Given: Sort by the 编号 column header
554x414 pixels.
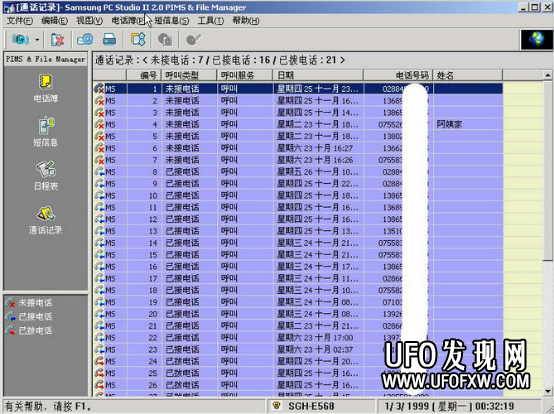Looking at the screenshot, I should pyautogui.click(x=144, y=75).
